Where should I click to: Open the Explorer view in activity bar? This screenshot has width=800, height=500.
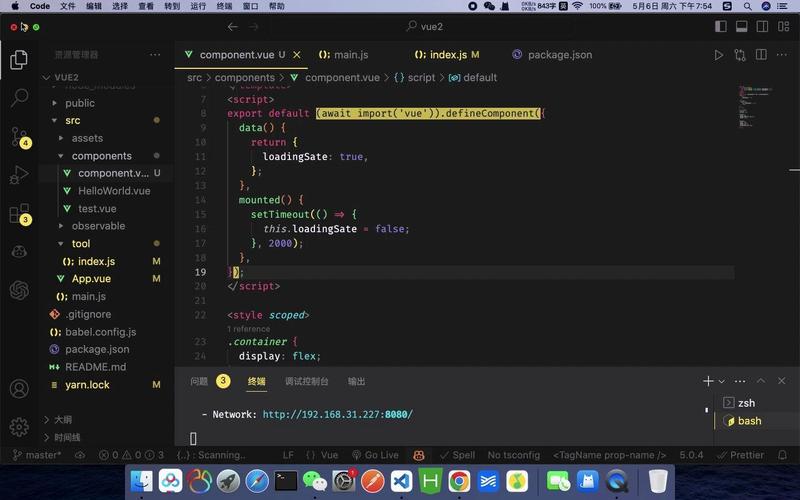pos(19,60)
